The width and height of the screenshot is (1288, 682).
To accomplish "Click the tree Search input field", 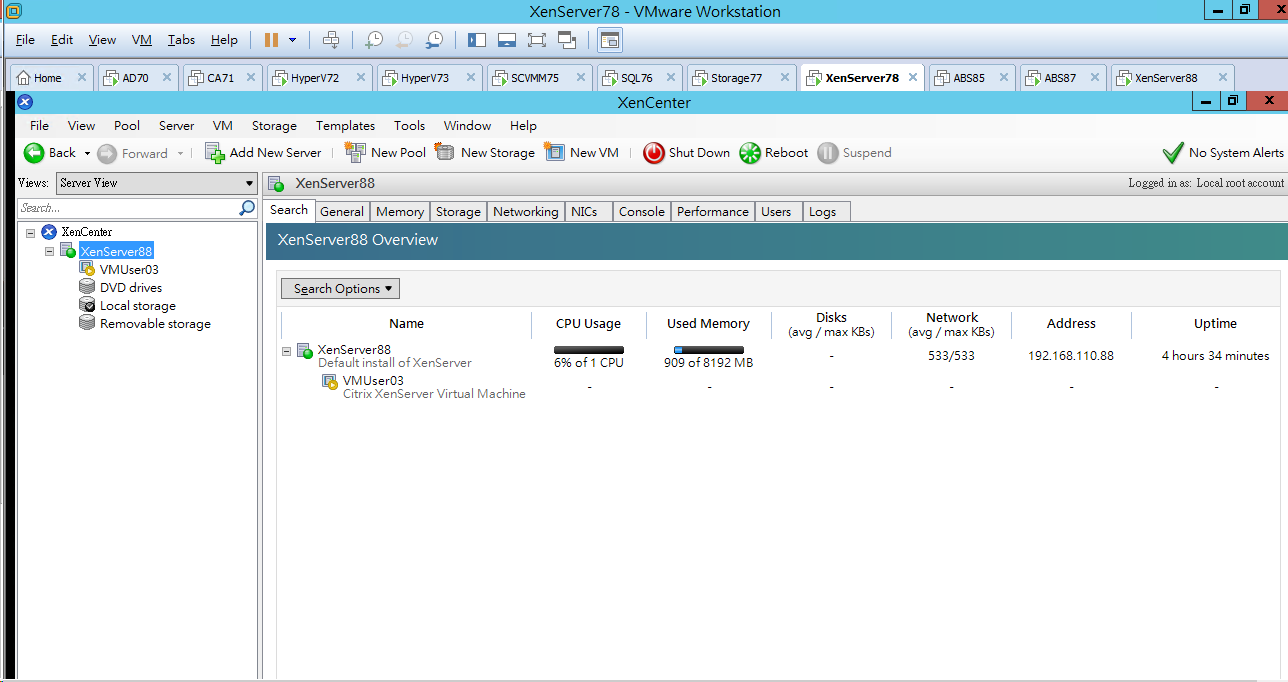I will pos(128,208).
